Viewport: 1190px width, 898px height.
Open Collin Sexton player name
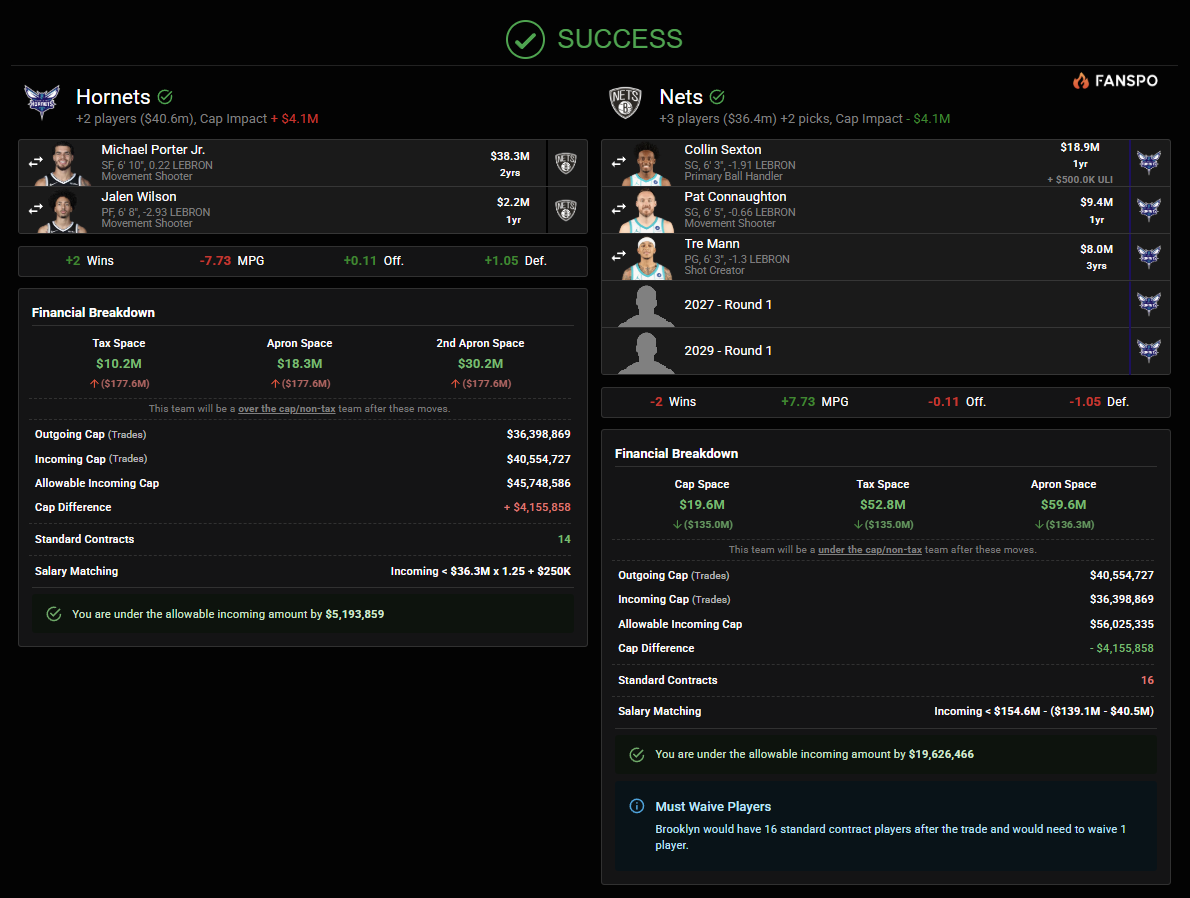coord(722,150)
